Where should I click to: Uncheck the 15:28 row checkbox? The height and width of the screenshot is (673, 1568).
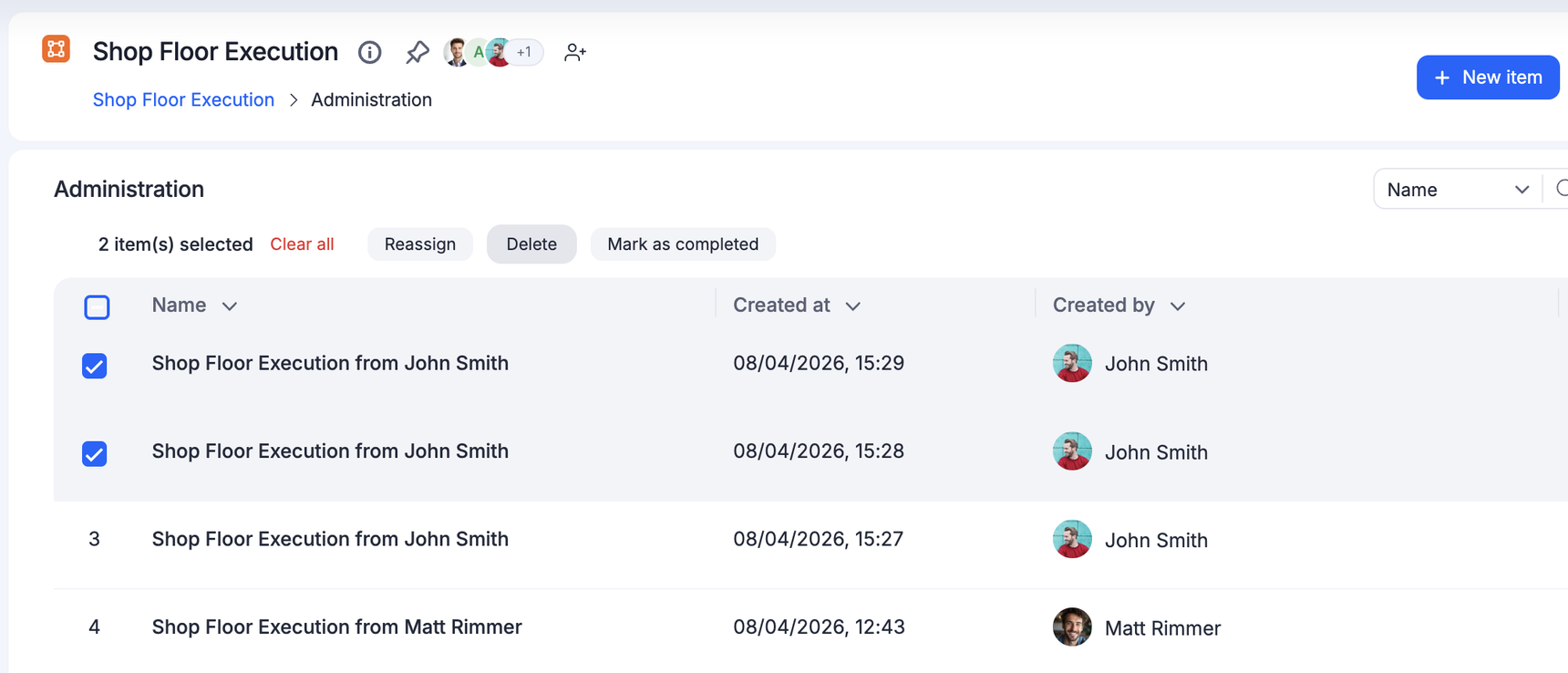[x=95, y=453]
